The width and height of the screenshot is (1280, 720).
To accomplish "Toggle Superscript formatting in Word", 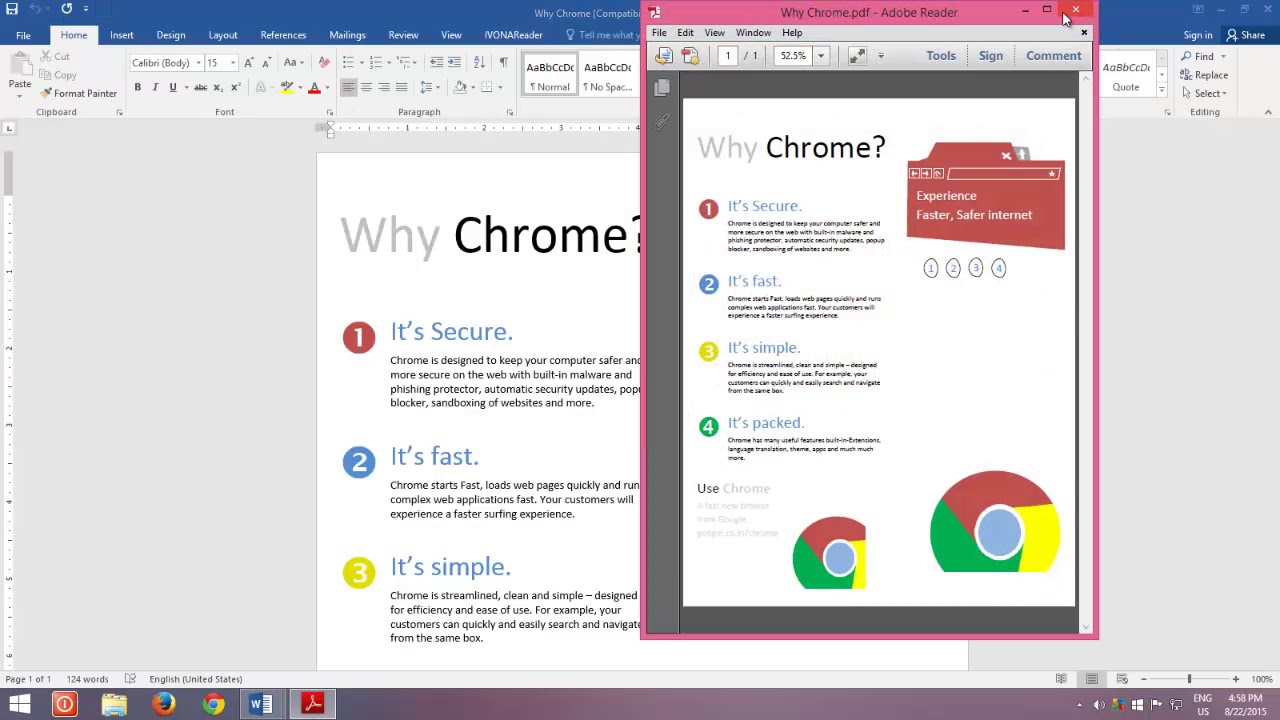I will point(234,87).
